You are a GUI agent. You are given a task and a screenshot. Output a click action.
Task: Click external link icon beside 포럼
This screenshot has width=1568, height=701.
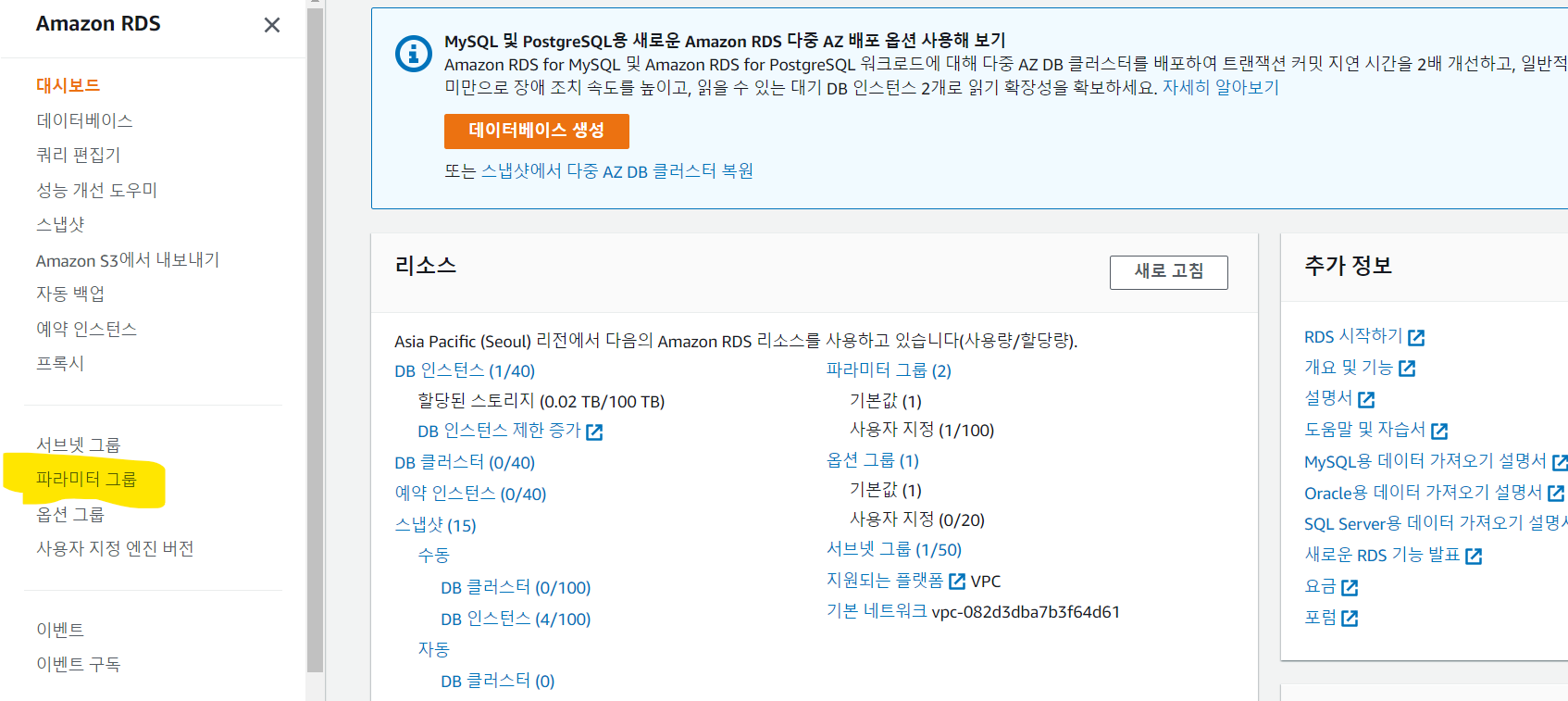[1350, 618]
